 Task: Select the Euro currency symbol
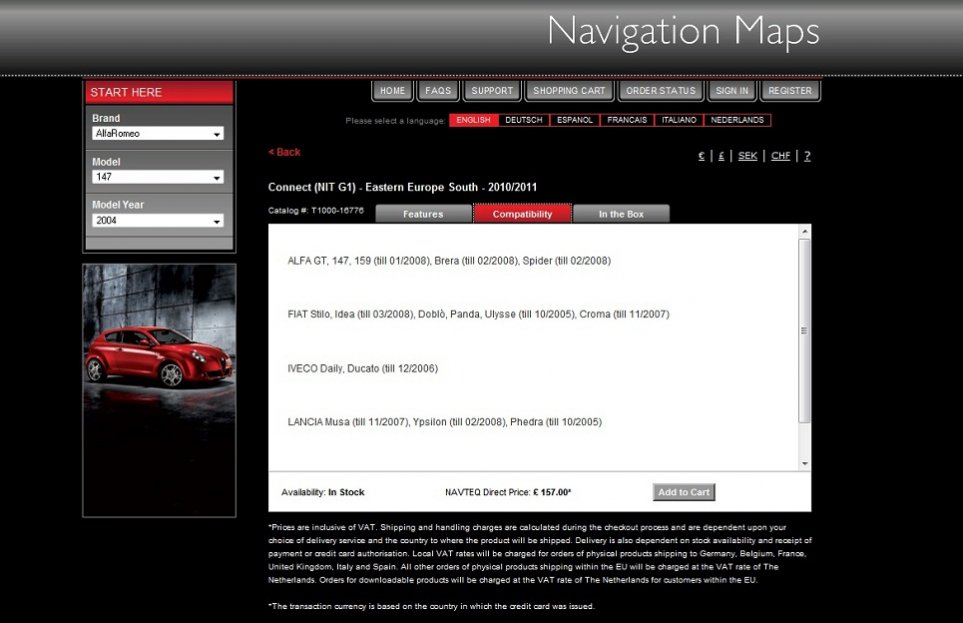pos(701,156)
